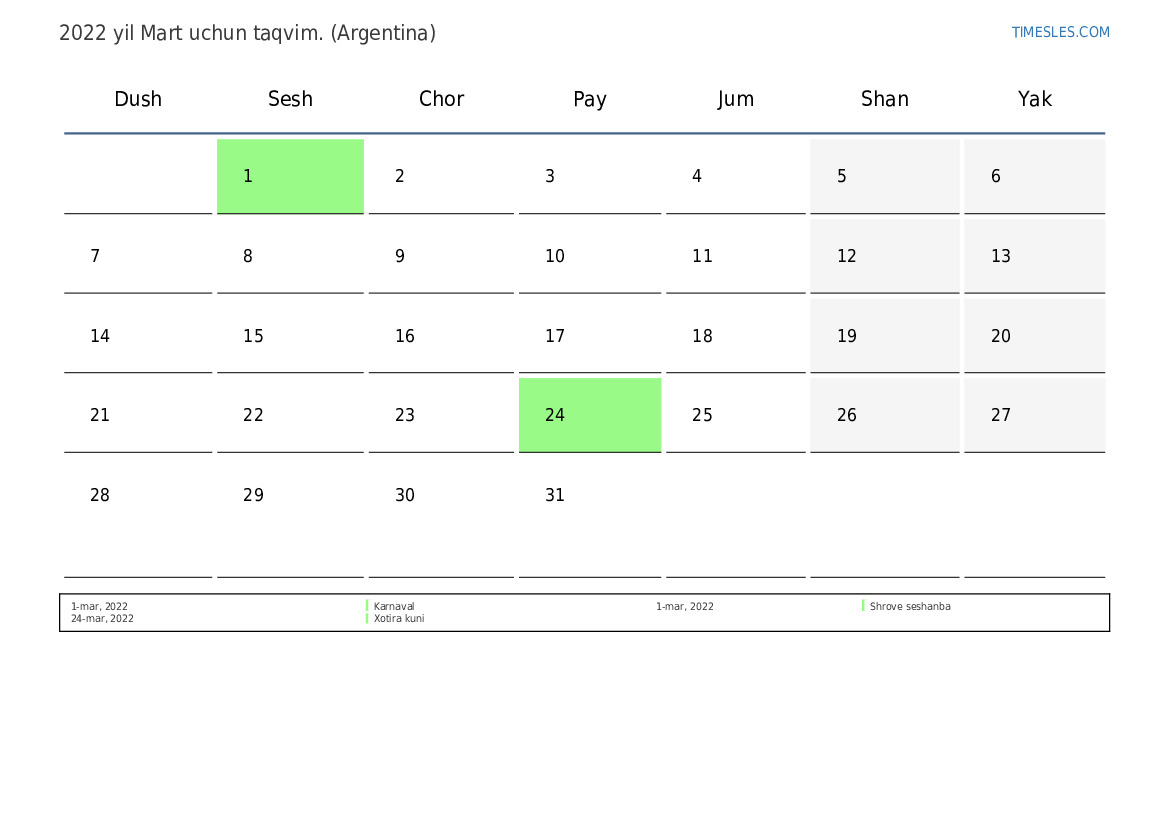Image resolution: width=1169 pixels, height=827 pixels.
Task: Select the Chor weekday header
Action: [x=441, y=99]
